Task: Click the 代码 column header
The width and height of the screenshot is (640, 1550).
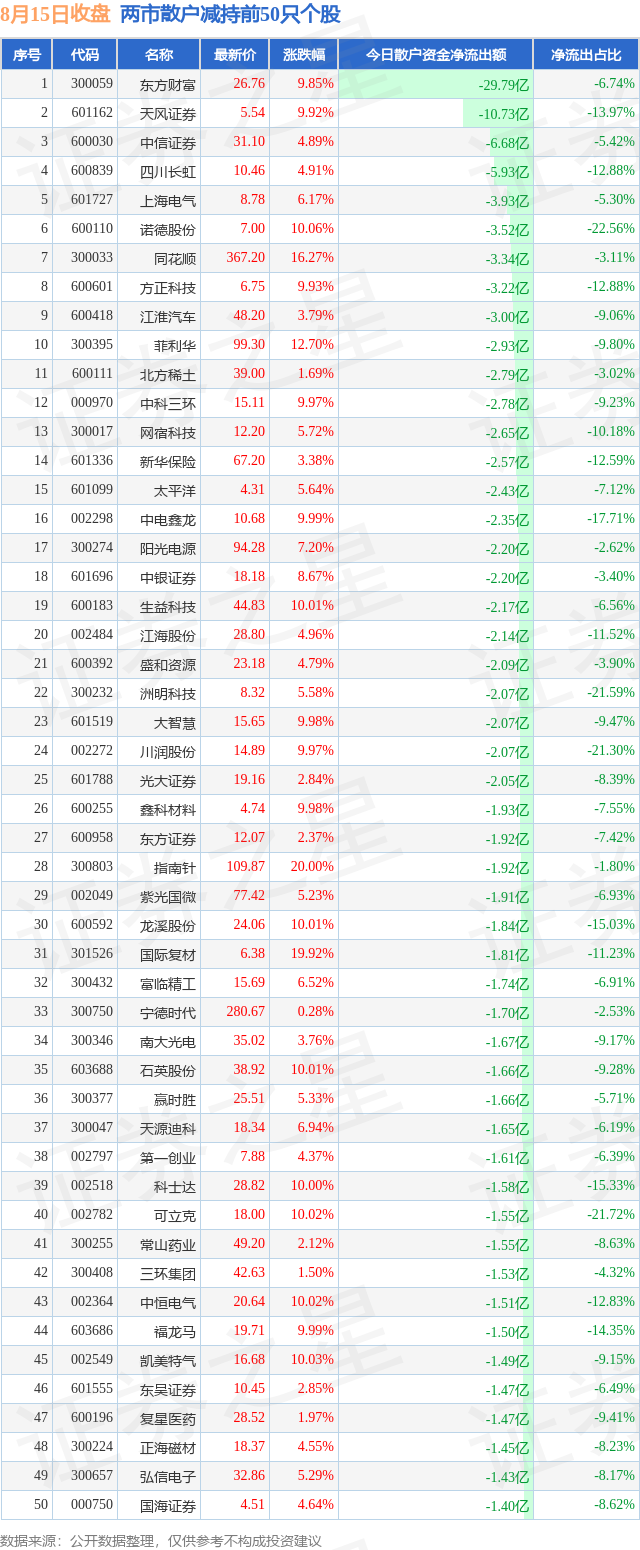Action: (85, 55)
